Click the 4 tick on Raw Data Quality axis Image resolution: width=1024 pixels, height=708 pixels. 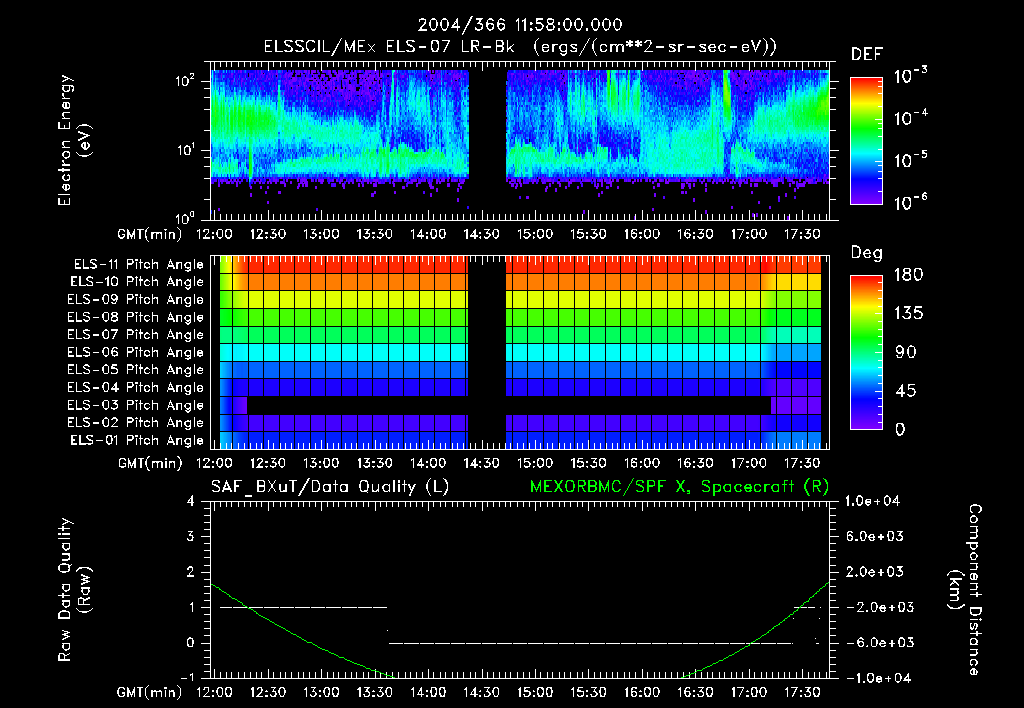[191, 501]
